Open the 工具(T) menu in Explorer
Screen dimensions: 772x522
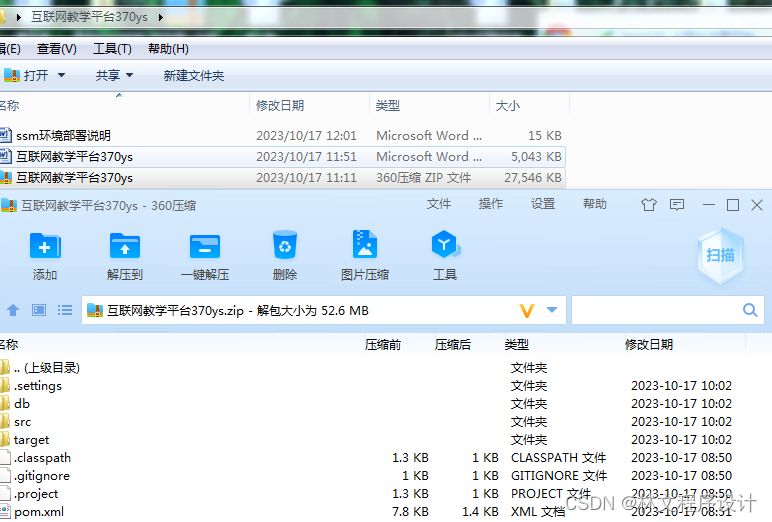(112, 49)
